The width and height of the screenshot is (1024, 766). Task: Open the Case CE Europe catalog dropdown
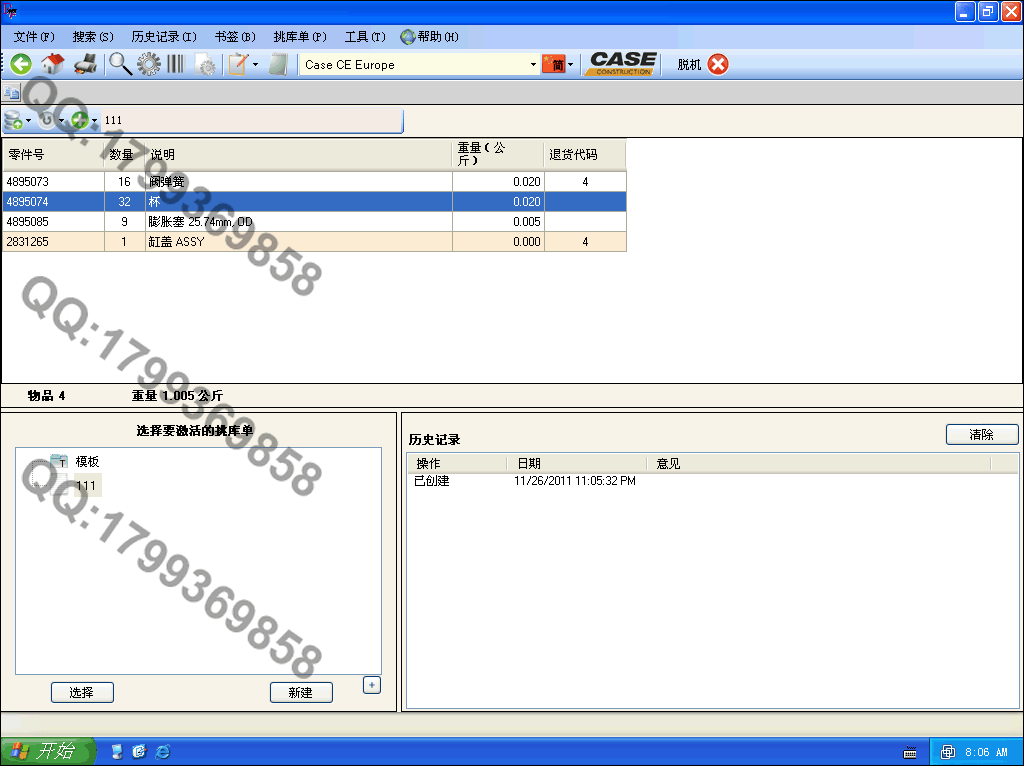tap(533, 65)
